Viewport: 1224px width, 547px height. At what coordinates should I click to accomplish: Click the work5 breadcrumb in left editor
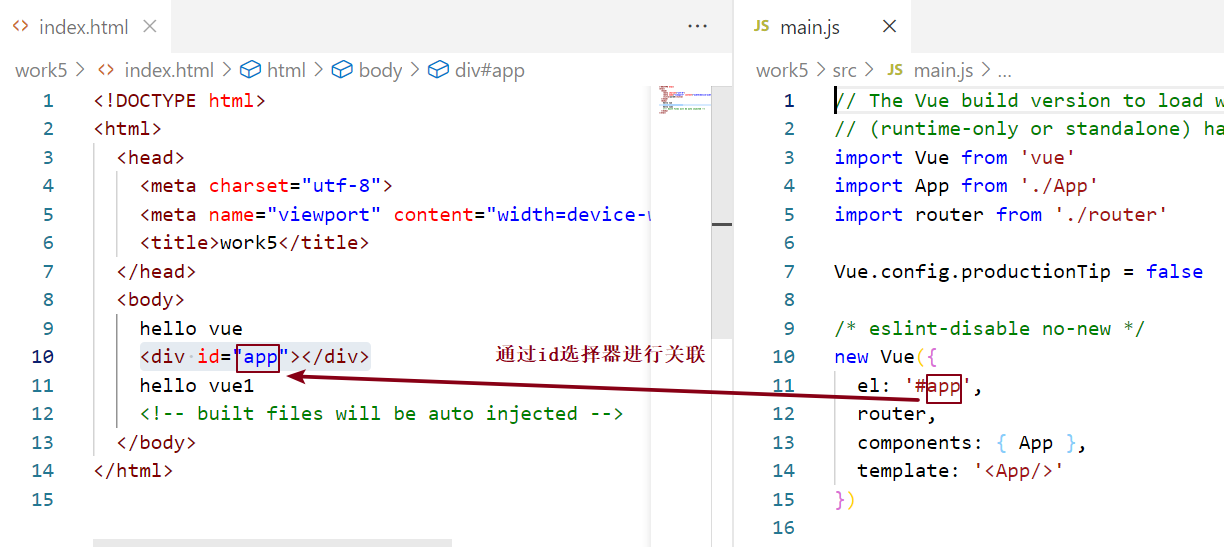click(x=40, y=70)
